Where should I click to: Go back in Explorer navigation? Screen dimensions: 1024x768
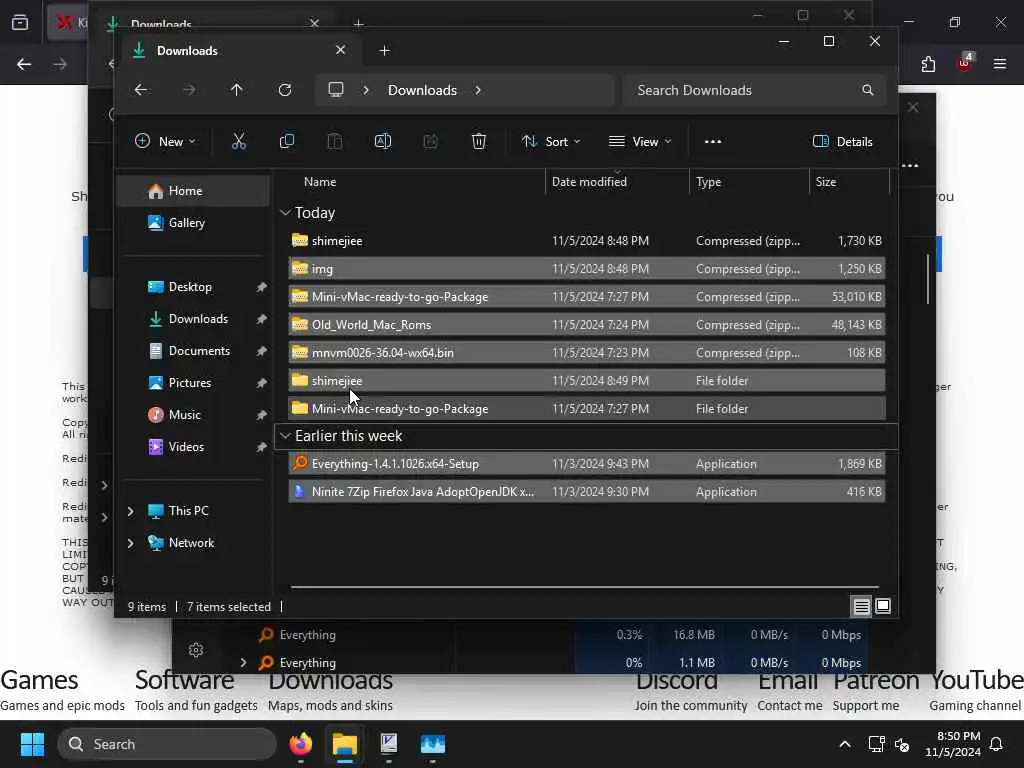141,90
